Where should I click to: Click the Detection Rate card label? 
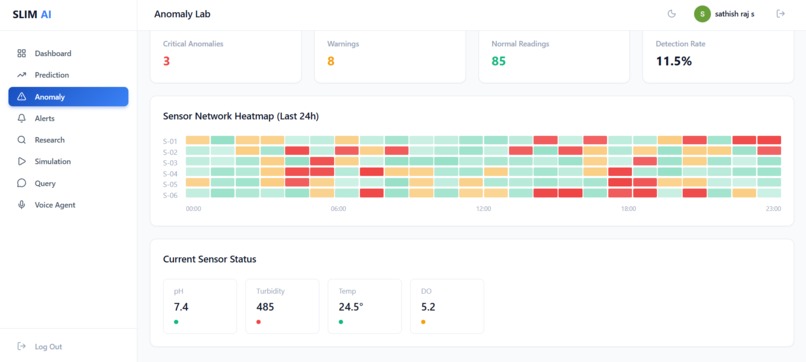(x=681, y=44)
